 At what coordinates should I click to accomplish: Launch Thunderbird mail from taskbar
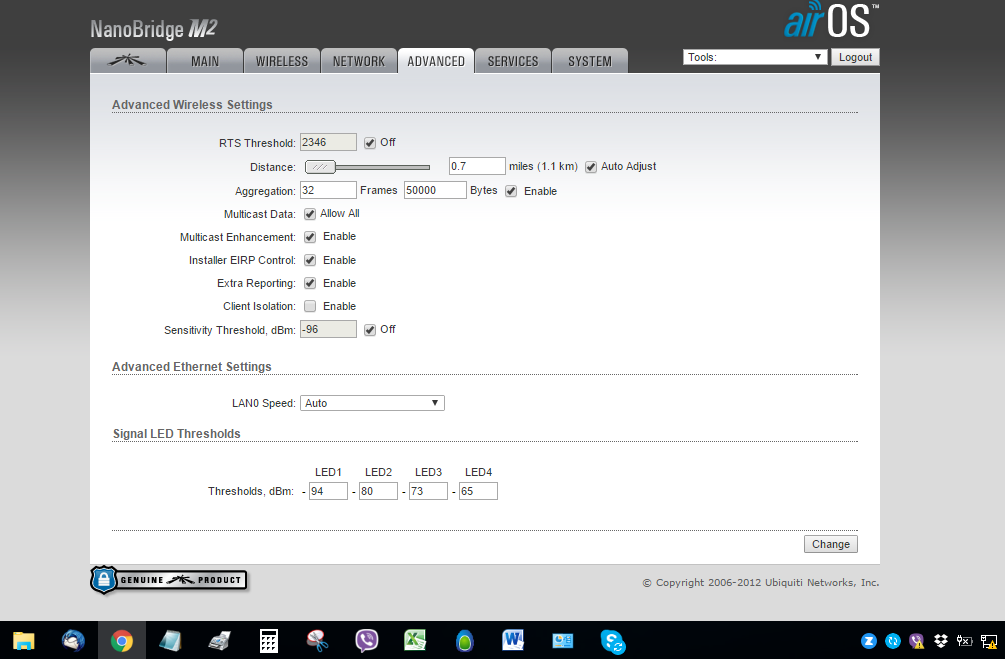tap(73, 640)
